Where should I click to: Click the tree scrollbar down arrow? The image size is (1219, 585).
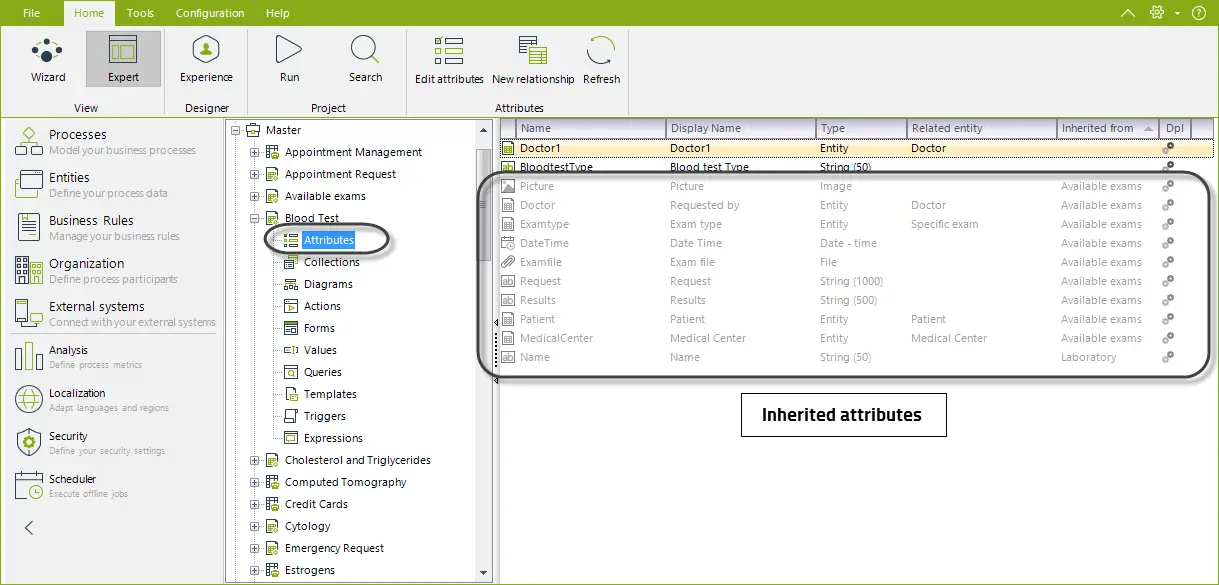click(485, 573)
